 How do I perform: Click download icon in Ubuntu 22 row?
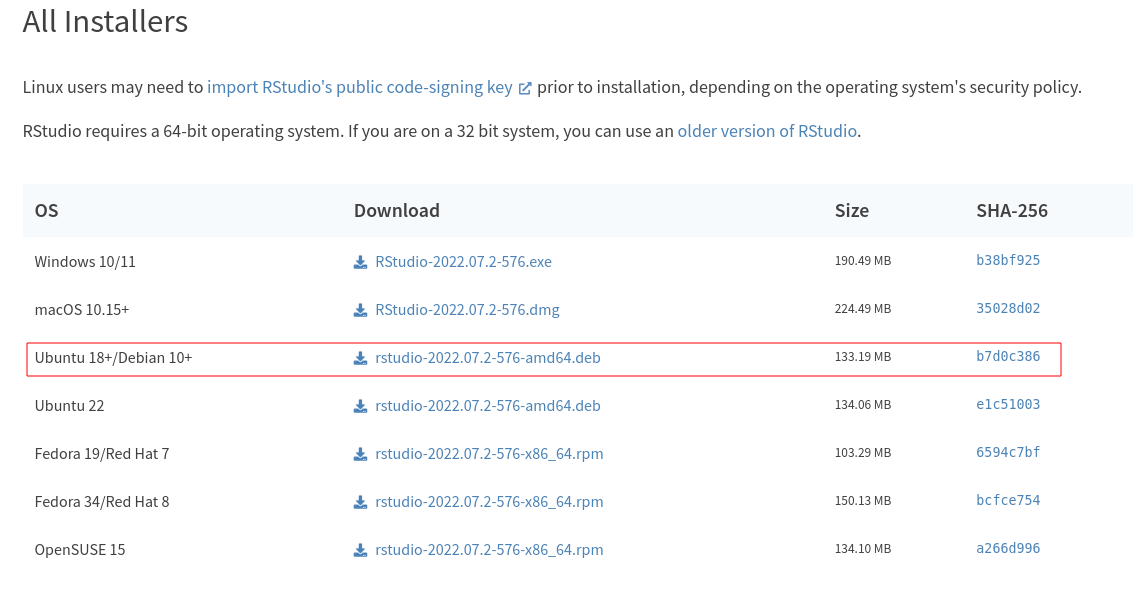click(x=360, y=406)
